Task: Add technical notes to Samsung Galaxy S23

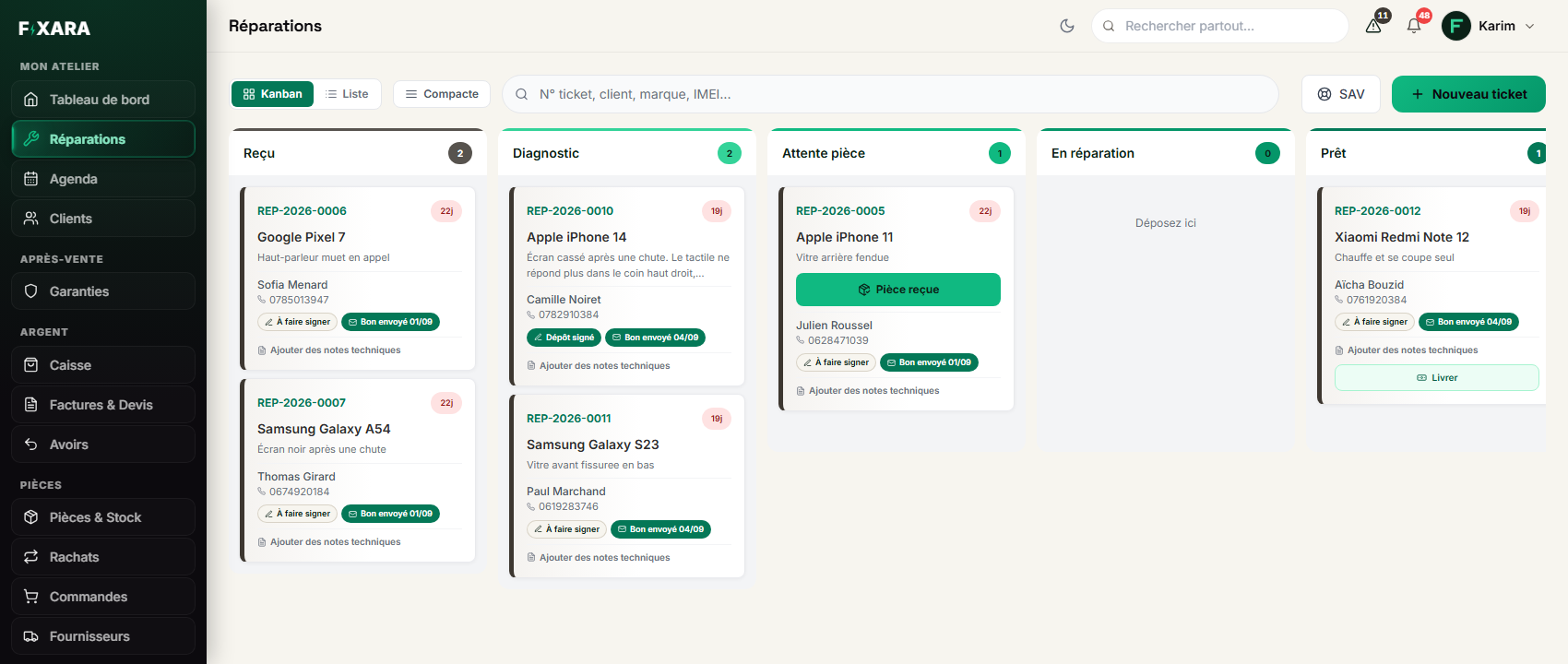Action: tap(599, 558)
